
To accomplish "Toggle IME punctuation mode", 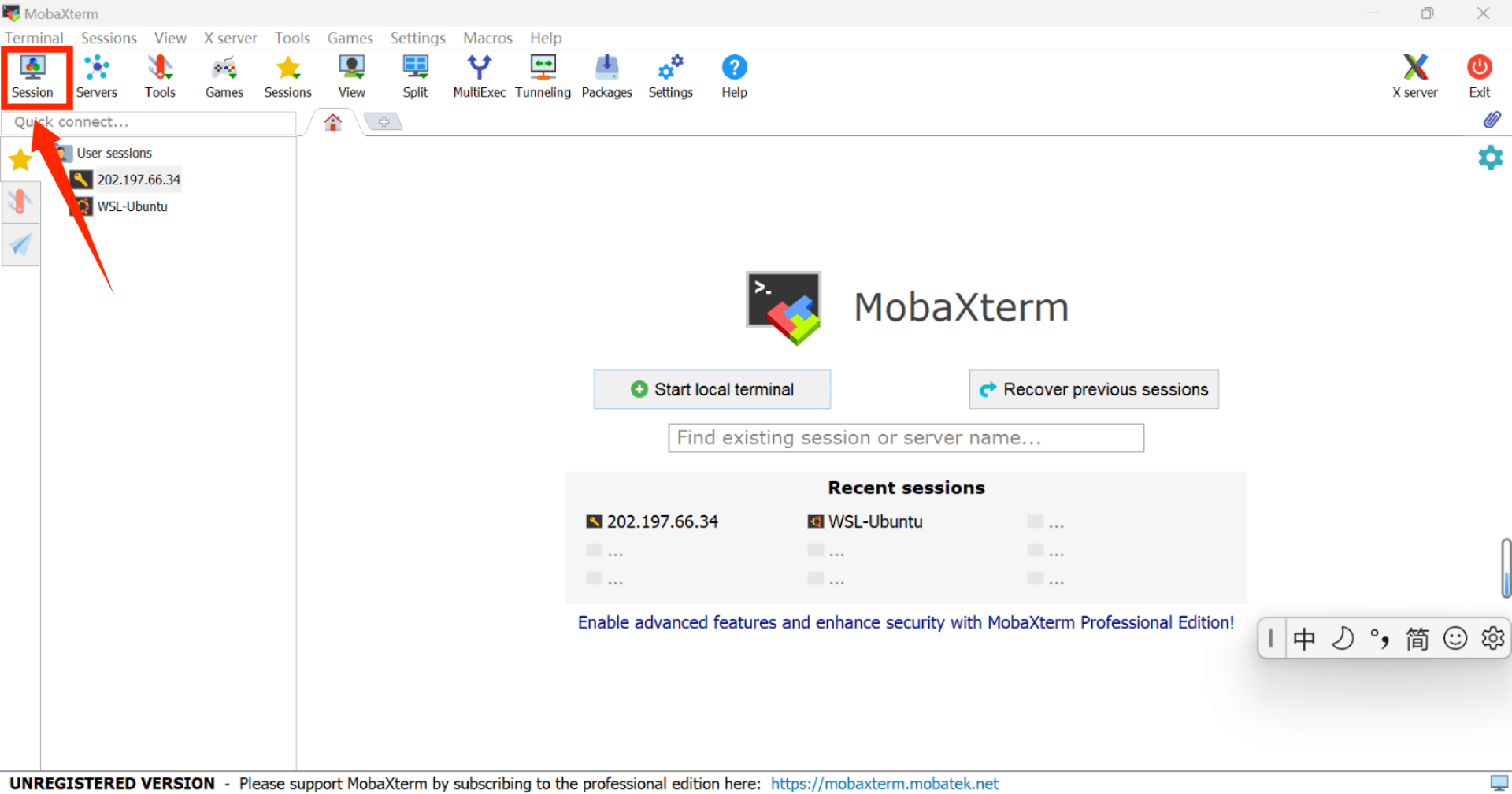I will coord(1380,638).
